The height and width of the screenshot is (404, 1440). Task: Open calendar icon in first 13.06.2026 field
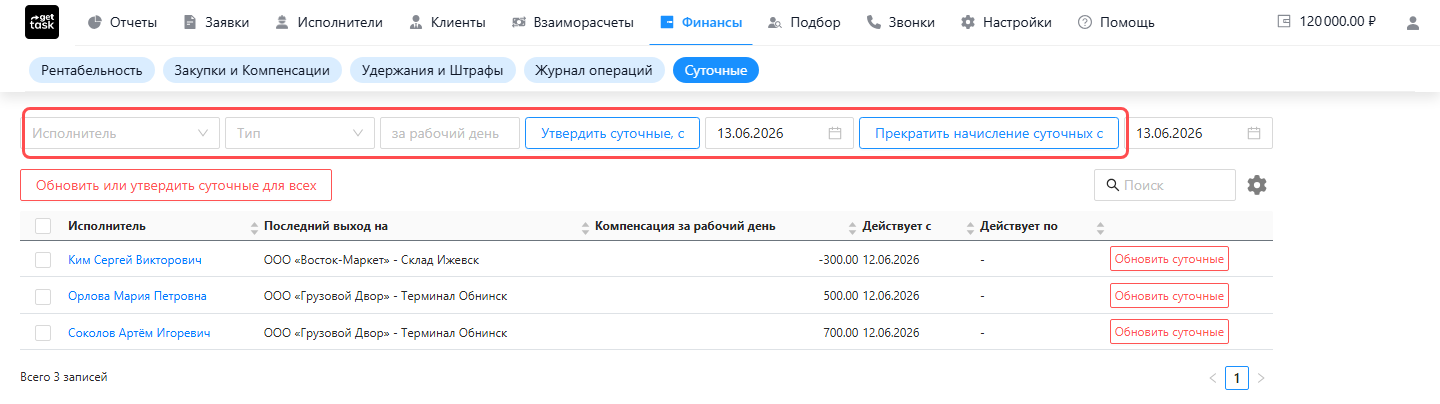click(835, 133)
